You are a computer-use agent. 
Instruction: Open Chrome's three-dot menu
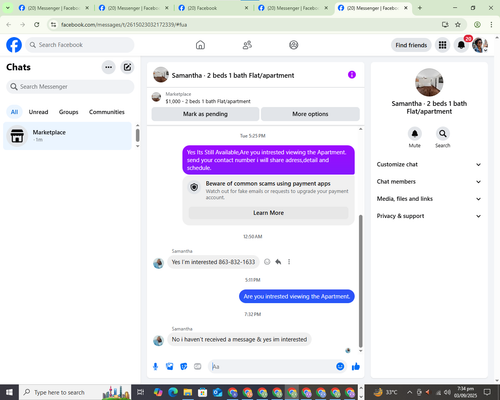491,25
